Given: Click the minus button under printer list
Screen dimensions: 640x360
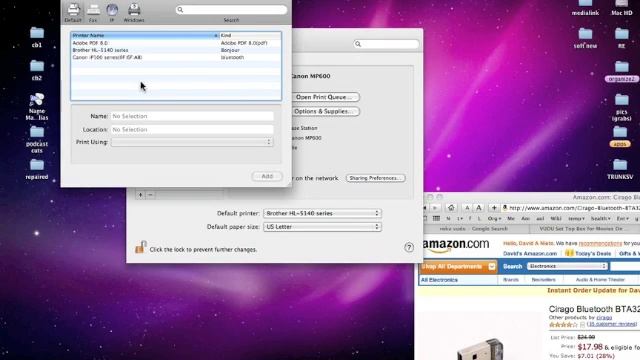Looking at the screenshot, I should tap(150, 195).
